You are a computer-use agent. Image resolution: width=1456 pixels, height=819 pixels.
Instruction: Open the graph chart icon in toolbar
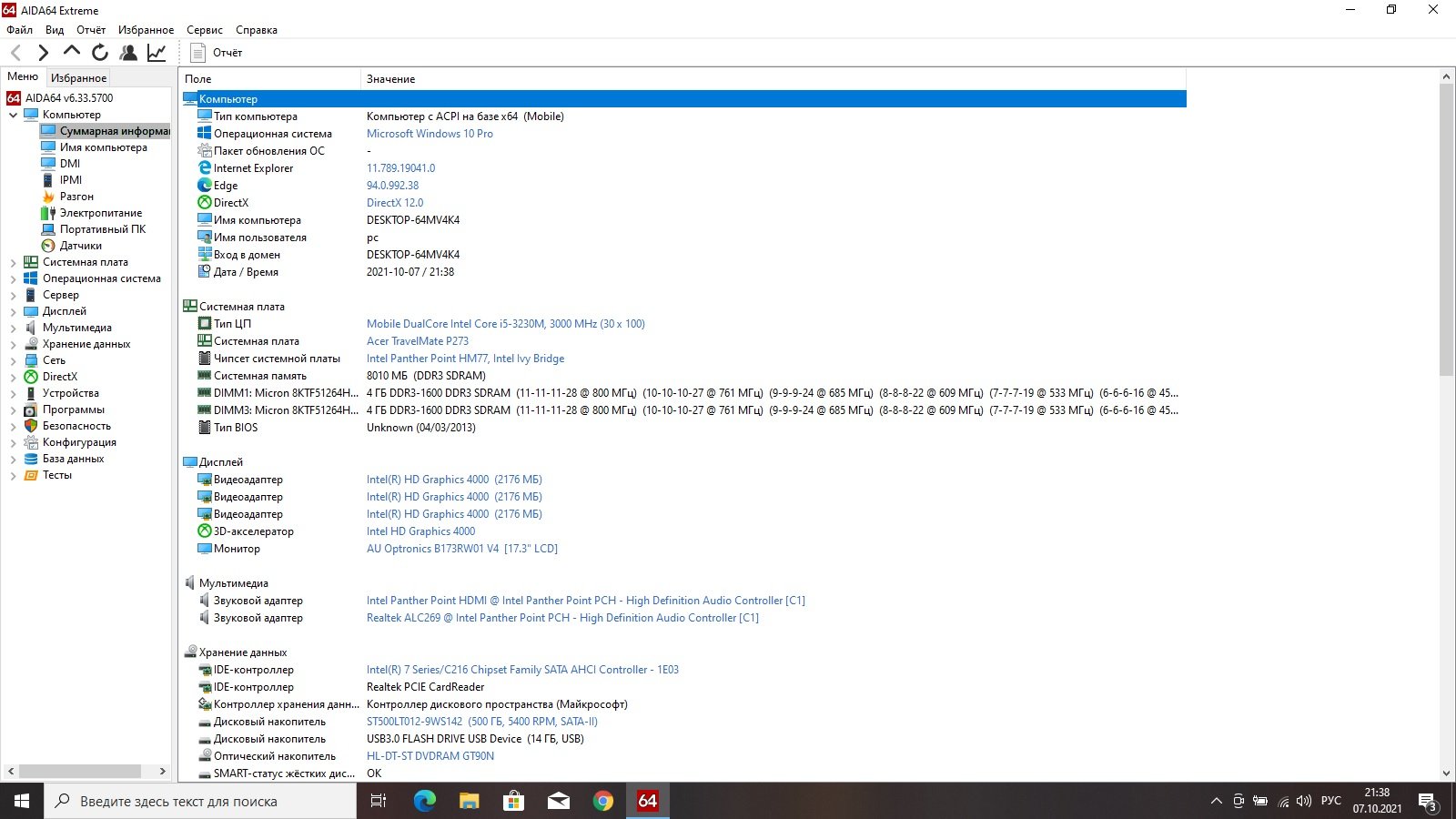(x=157, y=53)
